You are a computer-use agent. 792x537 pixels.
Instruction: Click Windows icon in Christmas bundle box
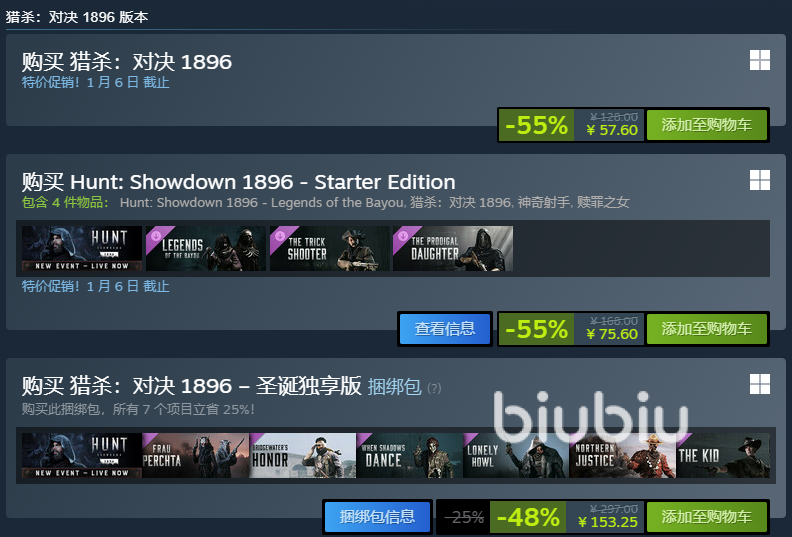(760, 384)
